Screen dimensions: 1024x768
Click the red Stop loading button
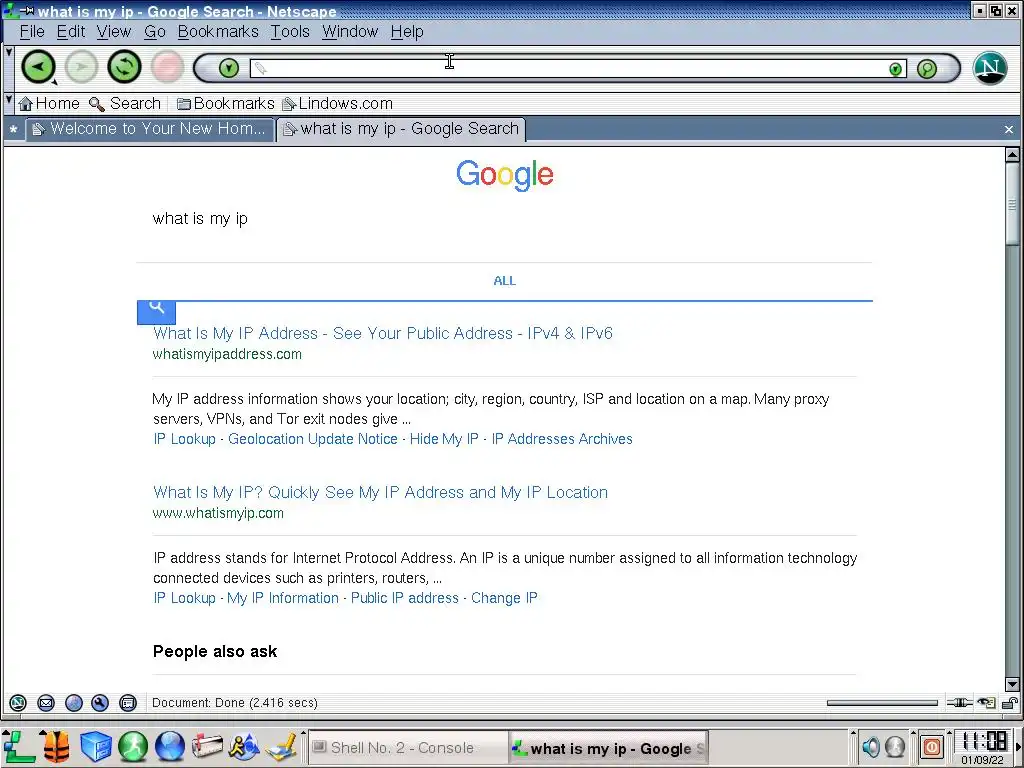coord(167,67)
